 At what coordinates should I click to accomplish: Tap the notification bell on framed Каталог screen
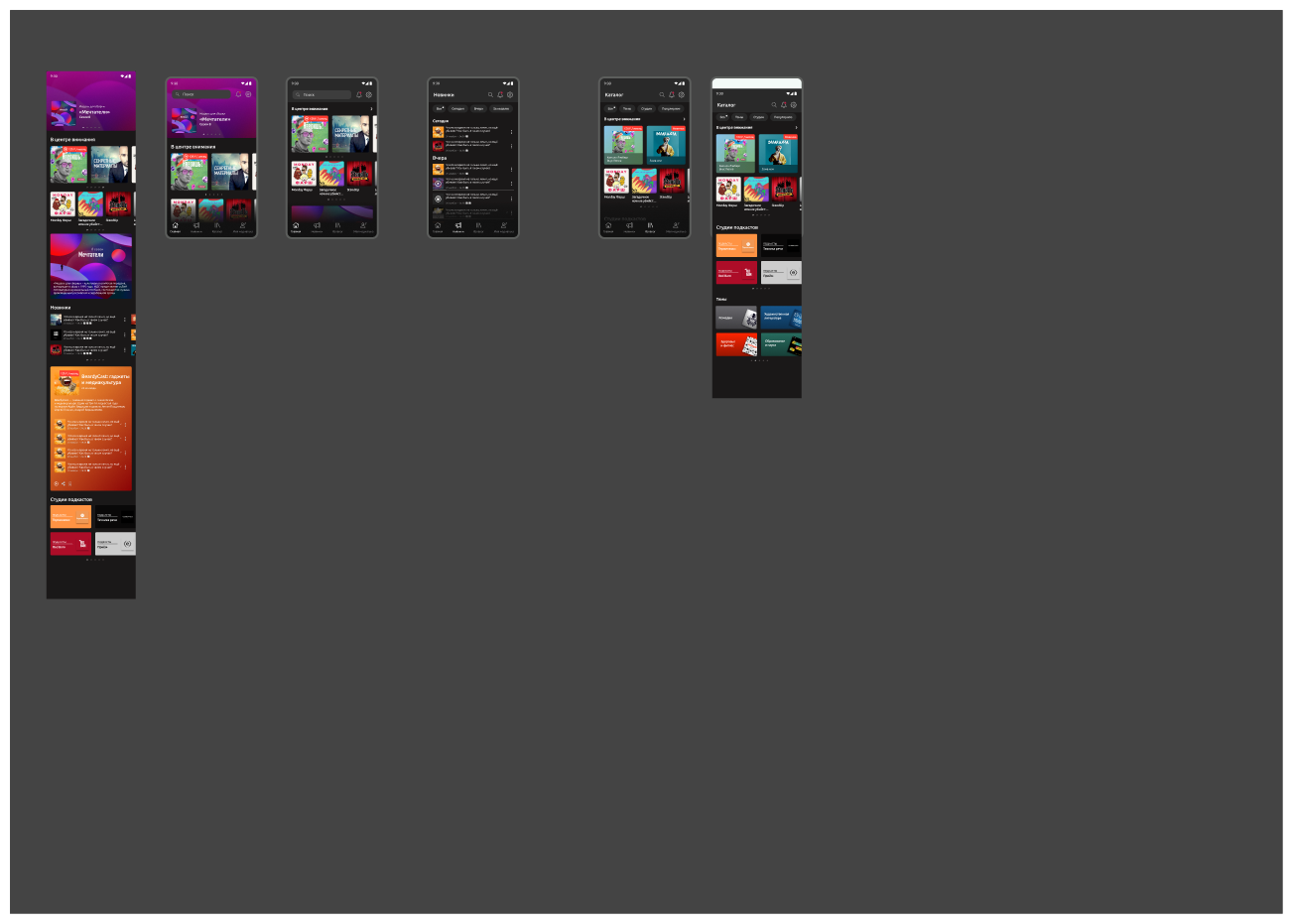tap(672, 94)
